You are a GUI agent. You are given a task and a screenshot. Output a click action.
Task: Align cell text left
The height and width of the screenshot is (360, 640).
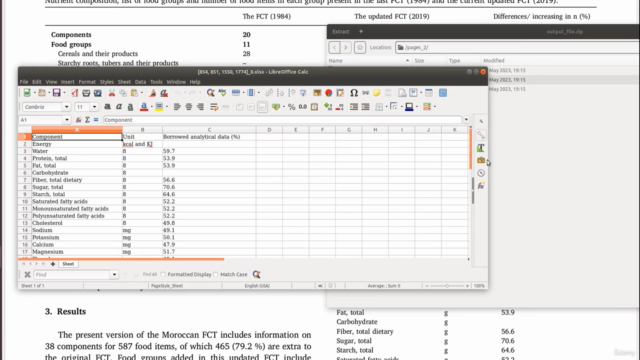click(x=177, y=107)
